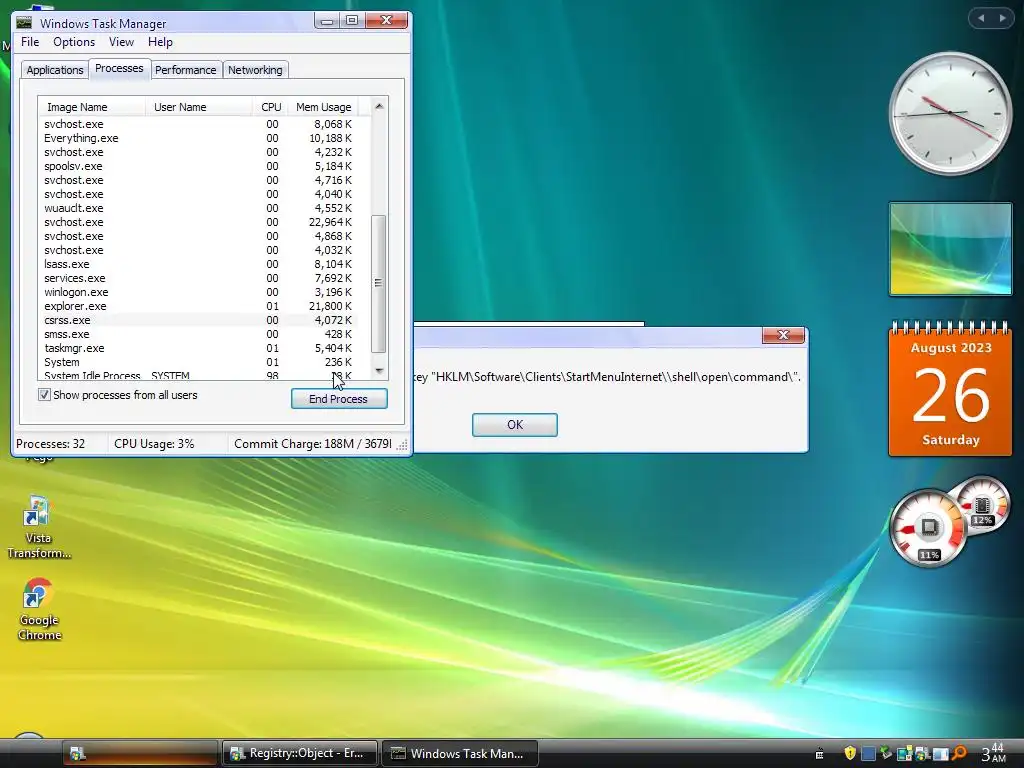Open the File menu in Task Manager
The width and height of the screenshot is (1024, 768).
click(30, 42)
